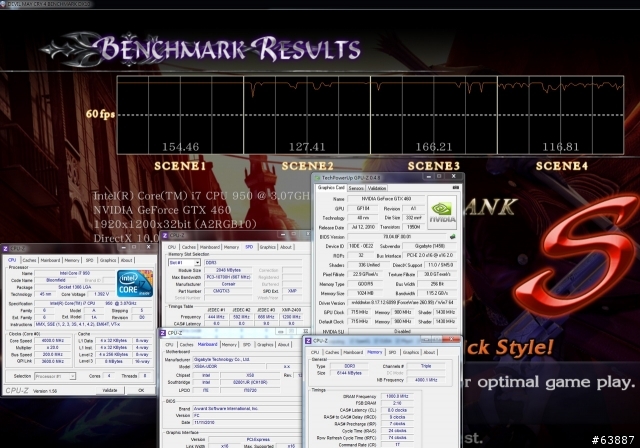This screenshot has width=640, height=448.
Task: Open Memory tab in the Mainboard CPU-Z window
Action: coord(229,344)
